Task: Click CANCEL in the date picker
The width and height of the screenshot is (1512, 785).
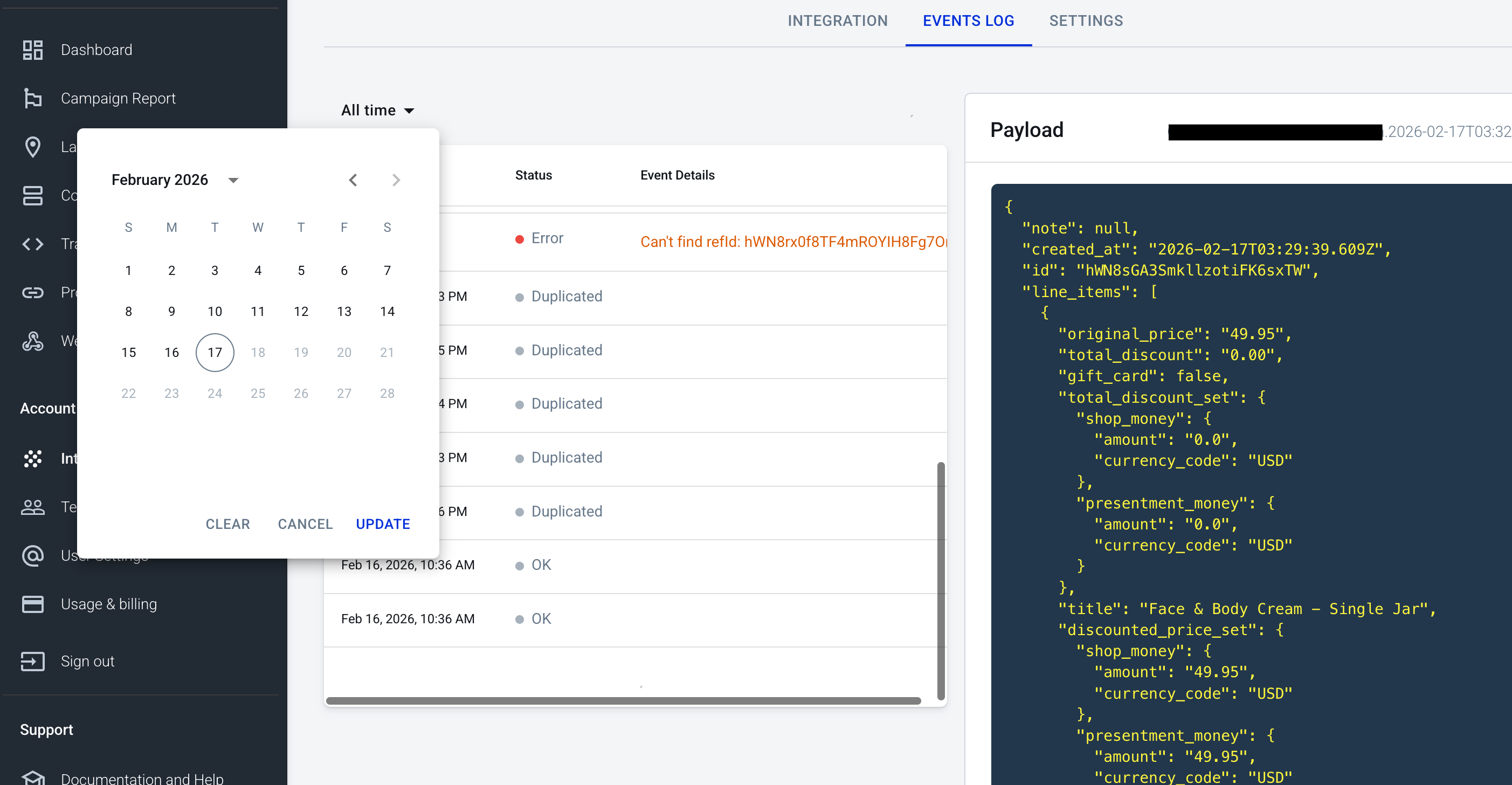Action: point(305,524)
